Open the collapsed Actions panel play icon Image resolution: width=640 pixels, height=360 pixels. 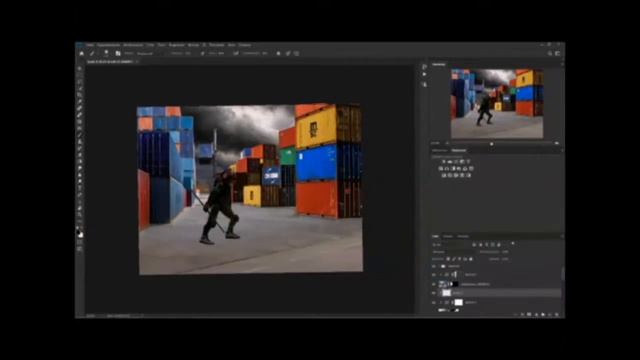[424, 74]
